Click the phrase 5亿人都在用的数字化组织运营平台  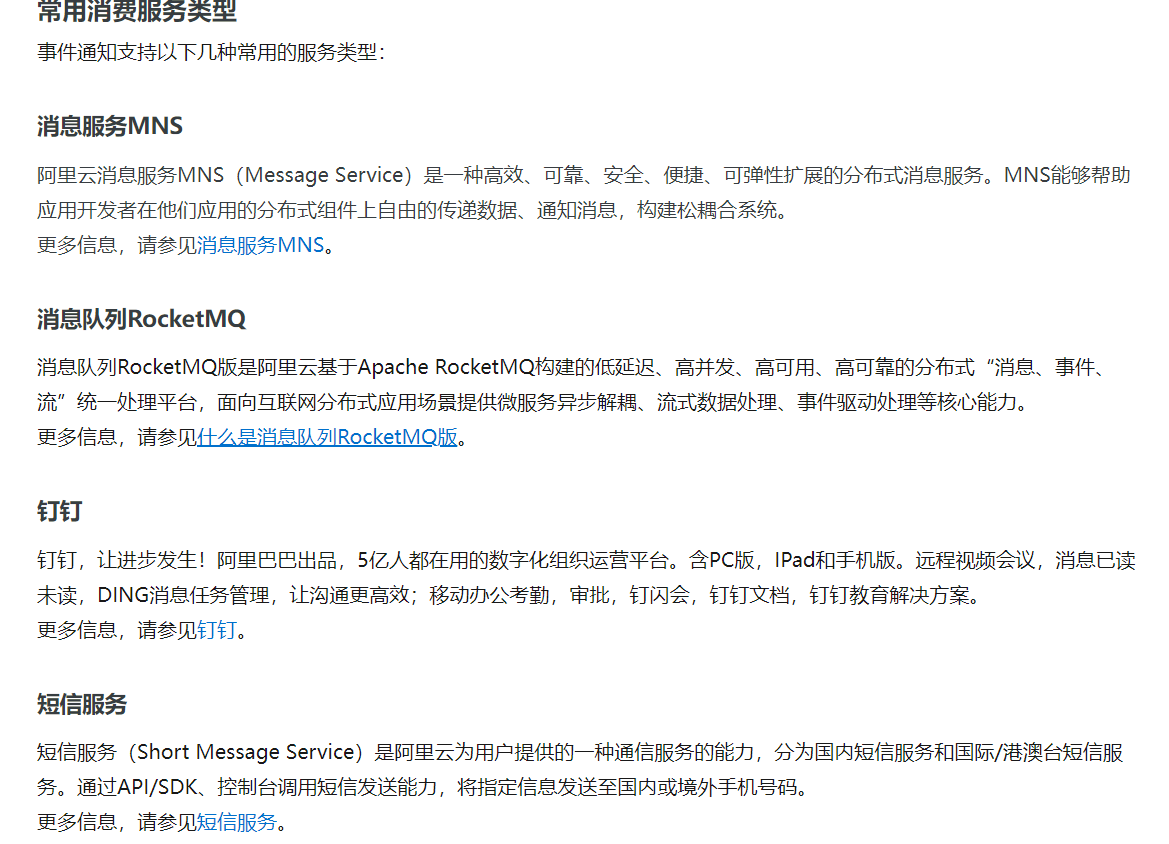pos(512,560)
